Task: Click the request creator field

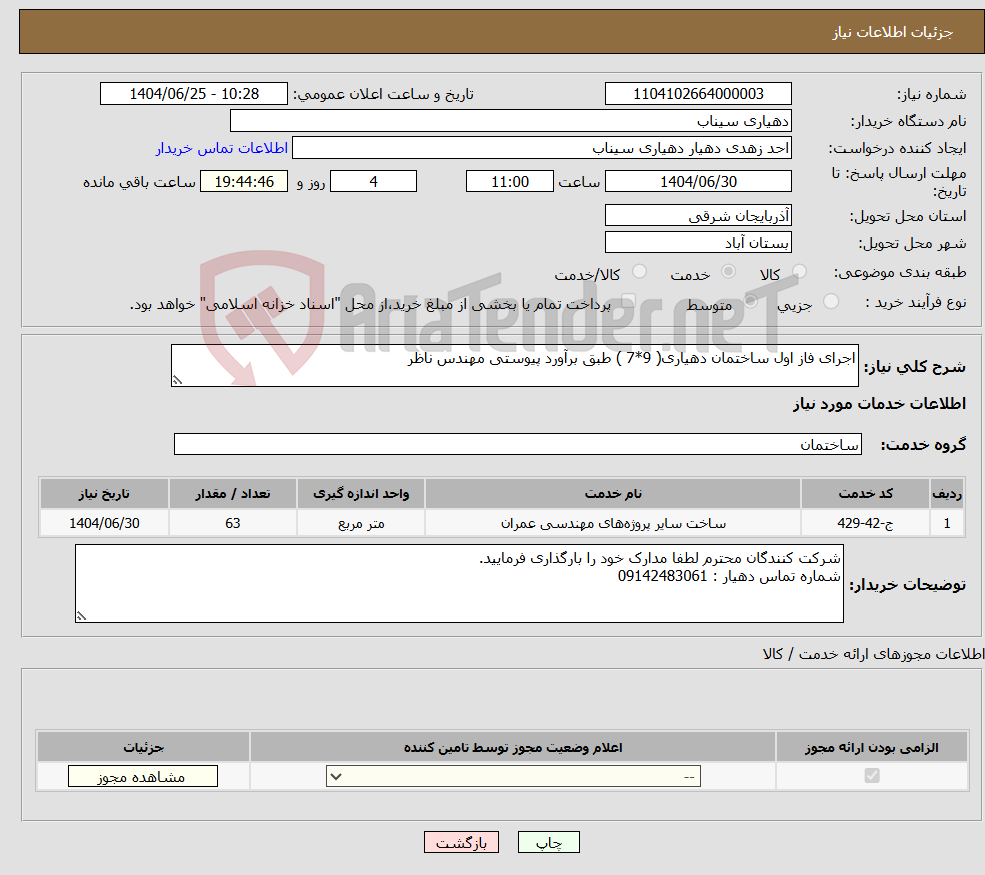Action: pos(541,148)
